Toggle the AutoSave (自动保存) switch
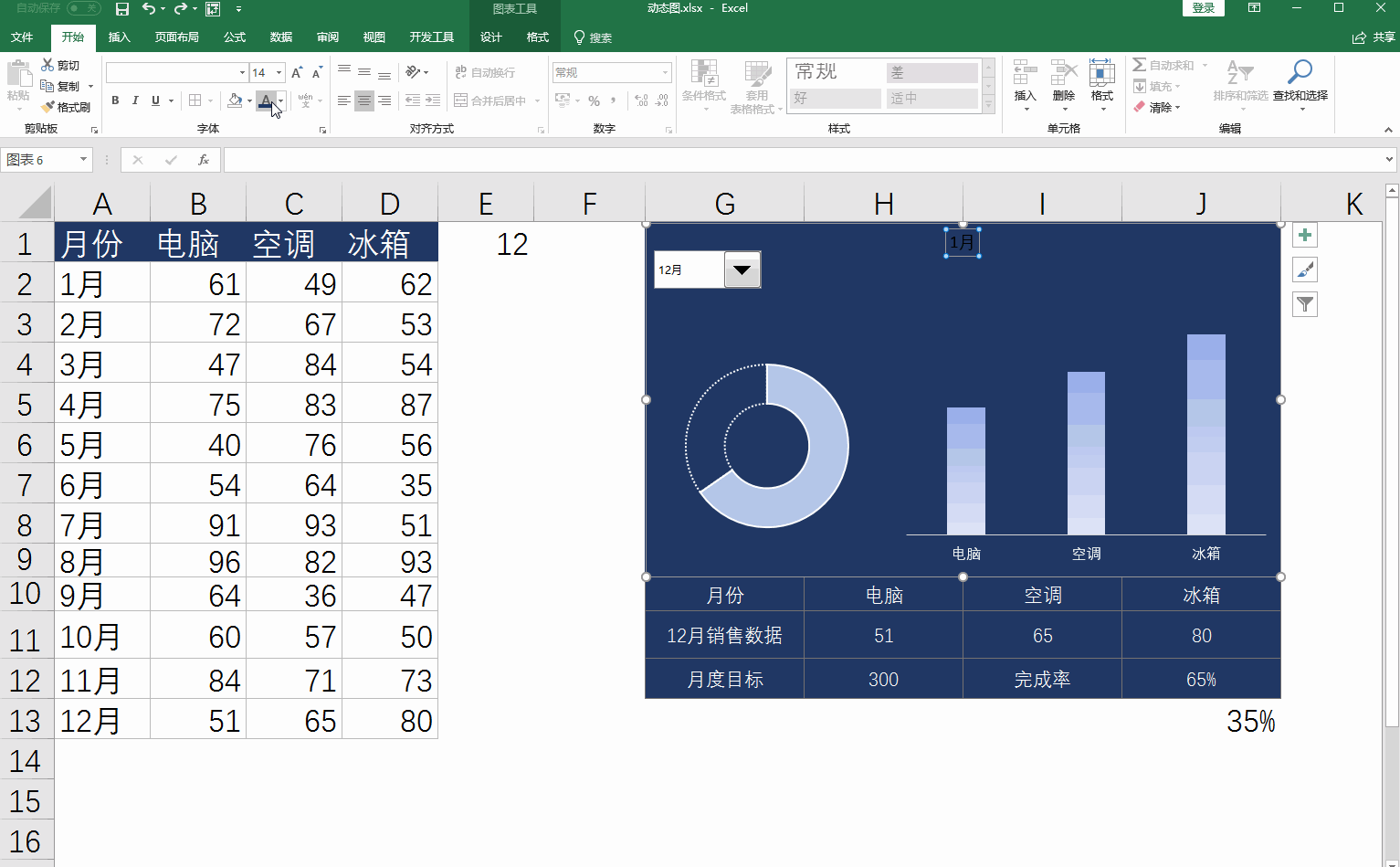This screenshot has width=1400, height=867. coord(84,8)
